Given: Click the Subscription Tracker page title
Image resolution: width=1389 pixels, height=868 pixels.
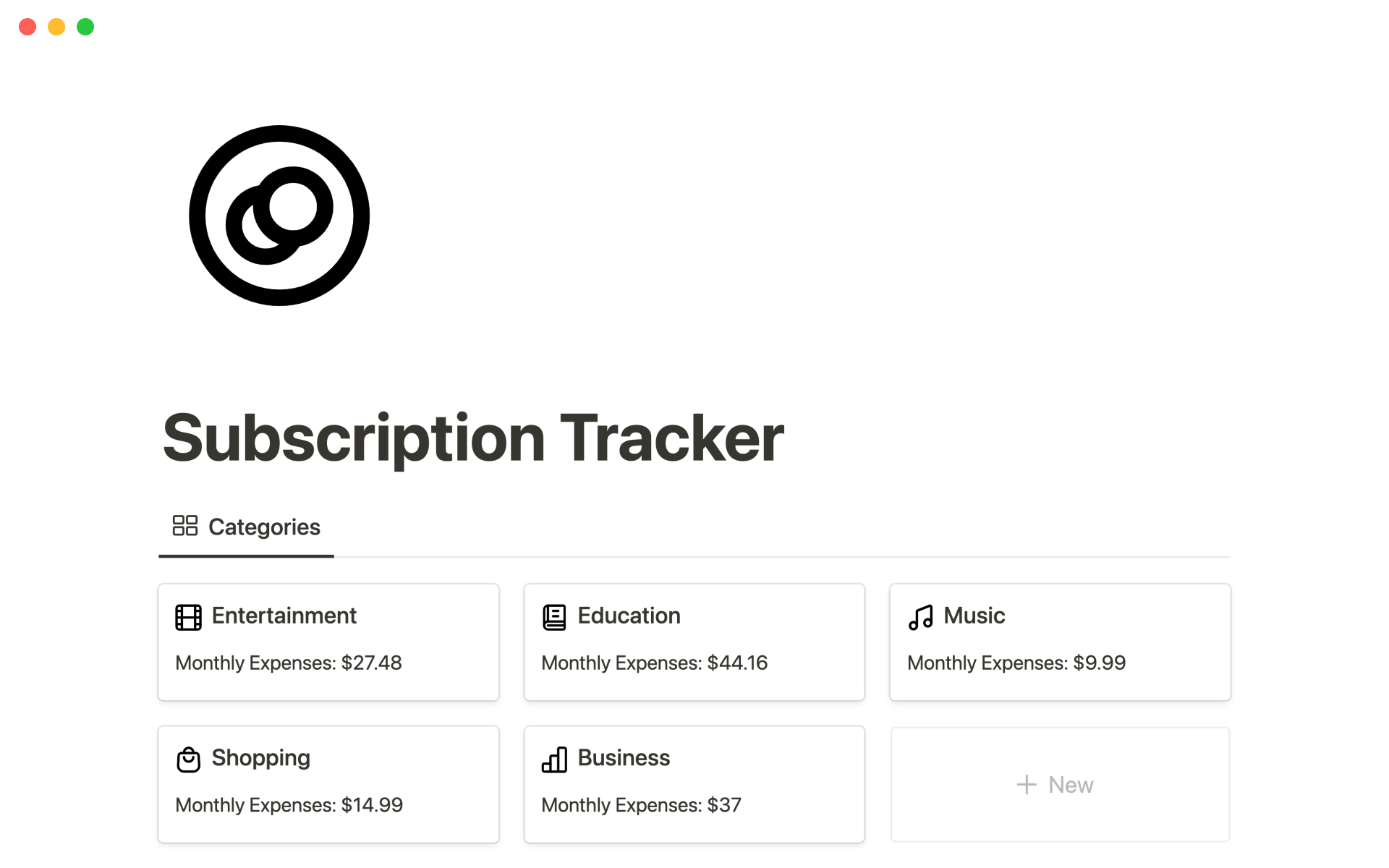Looking at the screenshot, I should [473, 438].
